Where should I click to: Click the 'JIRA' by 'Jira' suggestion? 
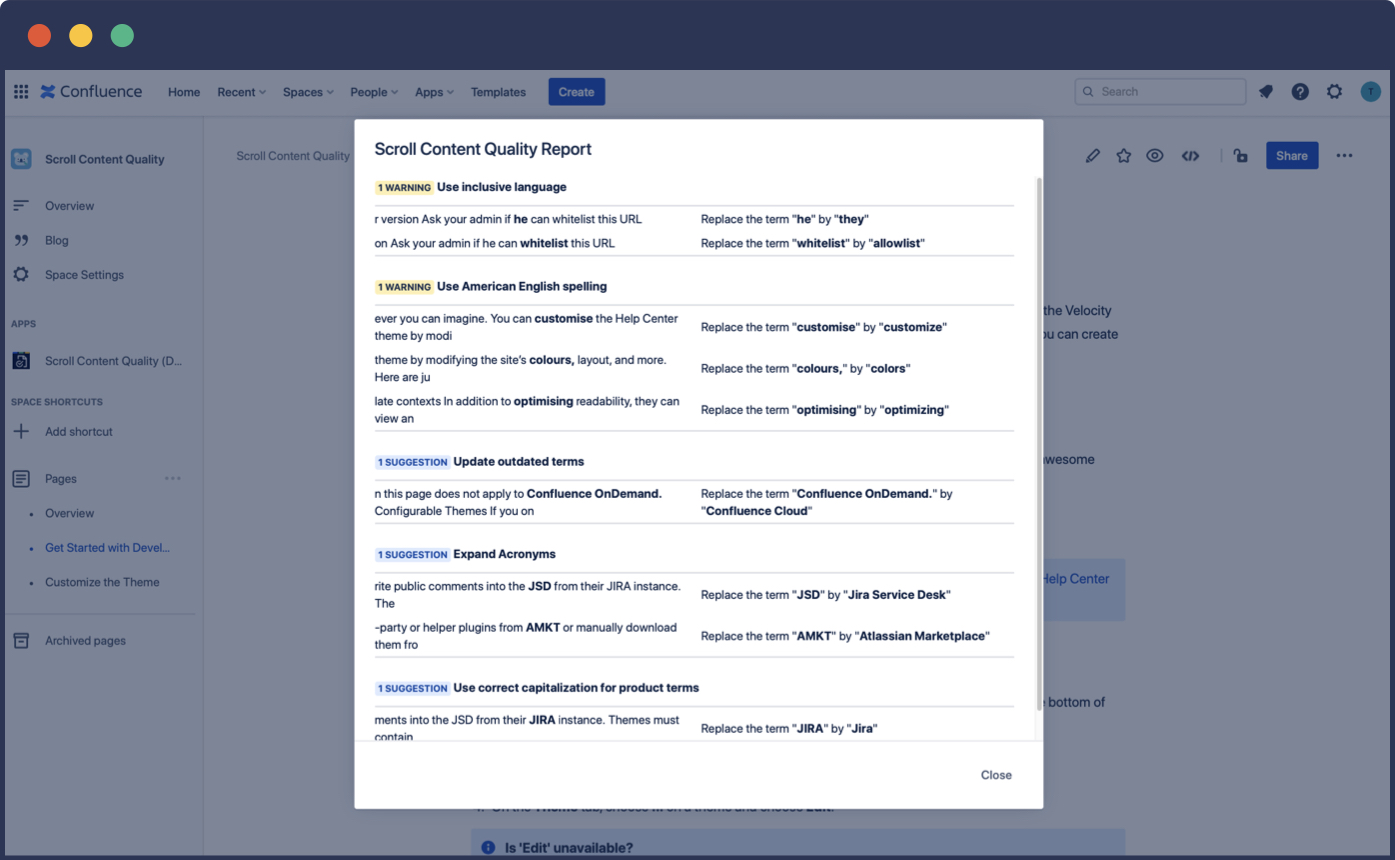tap(789, 729)
